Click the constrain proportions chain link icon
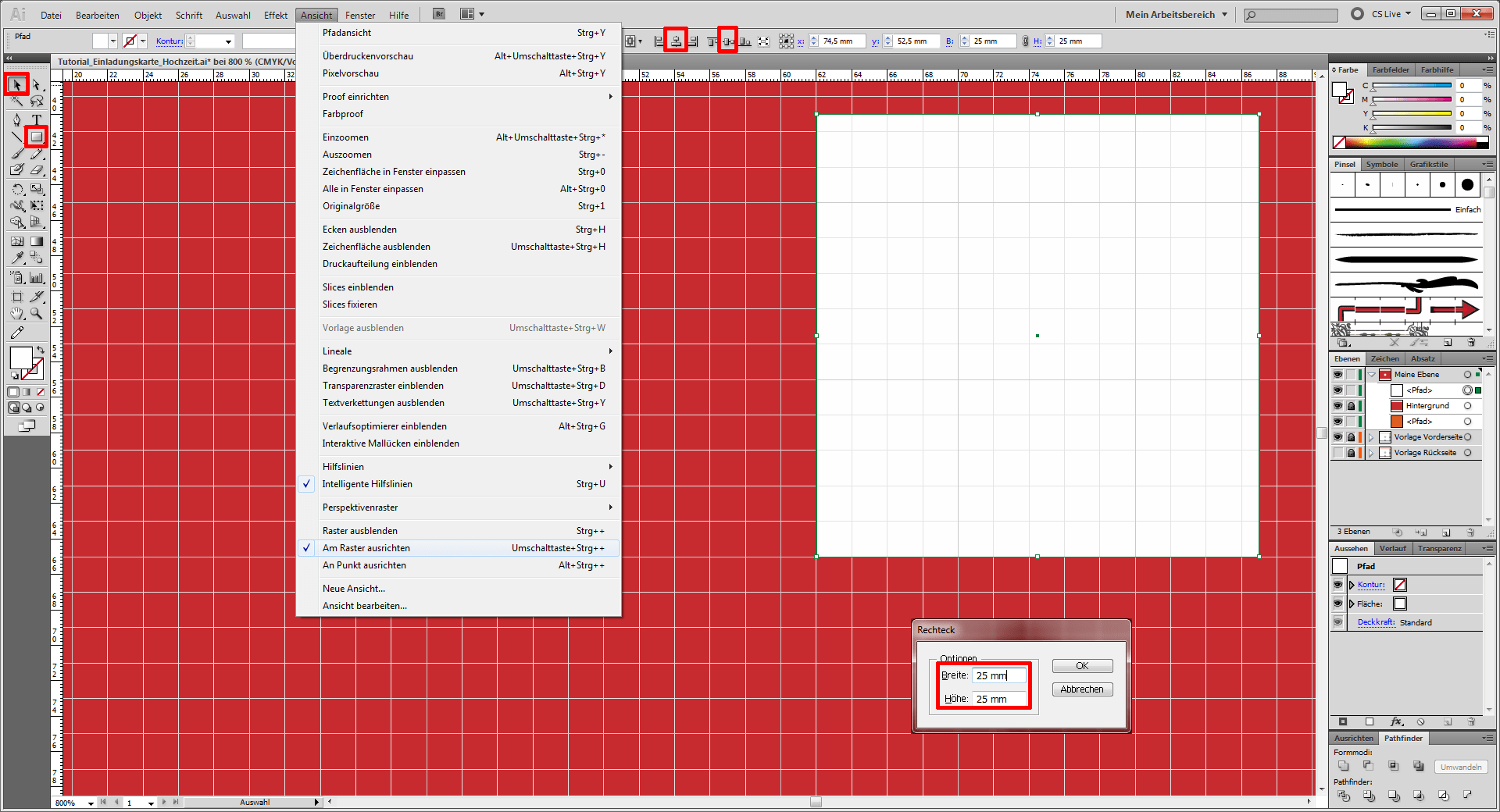Screen dimensions: 1500x812 coord(1026,41)
